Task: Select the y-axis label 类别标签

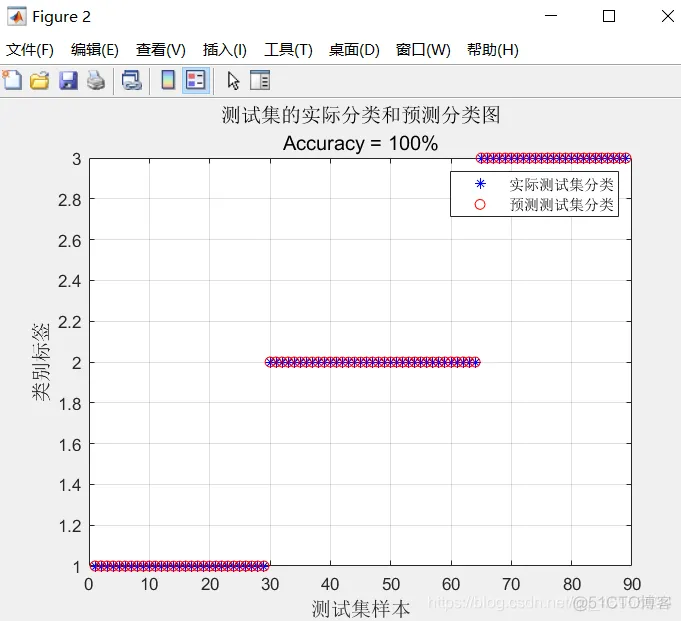Action: pyautogui.click(x=41, y=362)
